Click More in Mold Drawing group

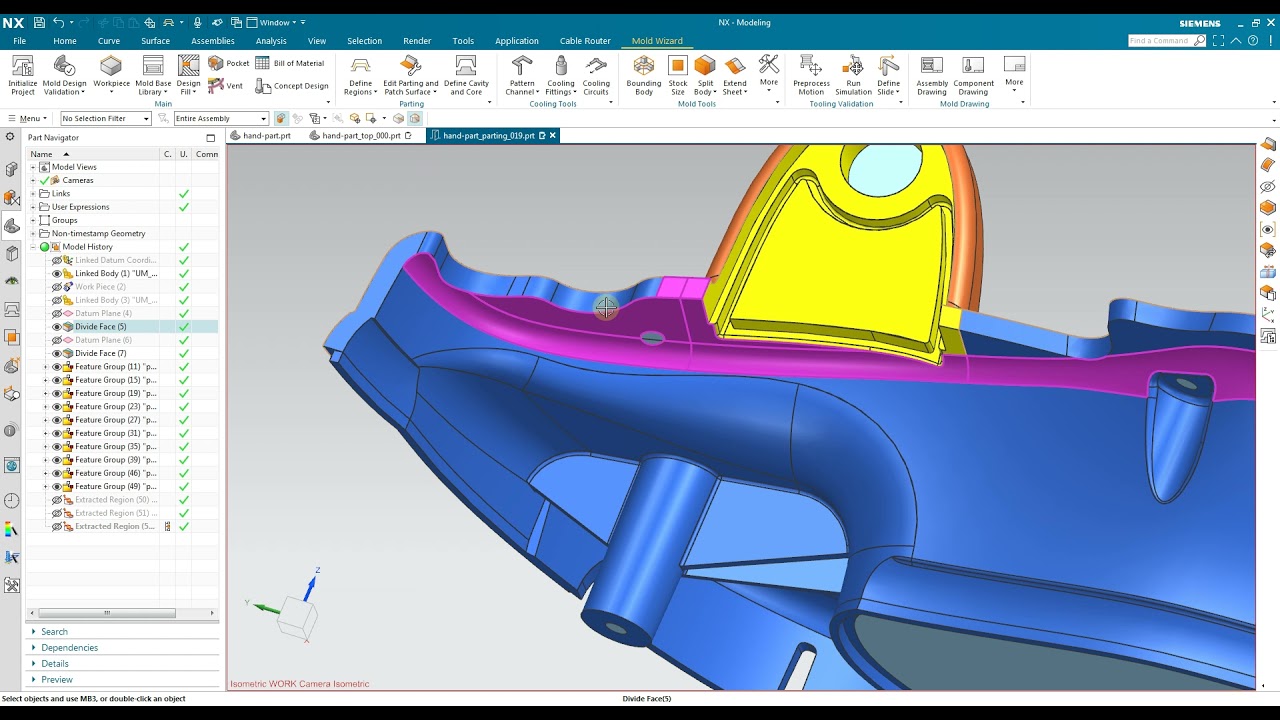tap(1014, 72)
